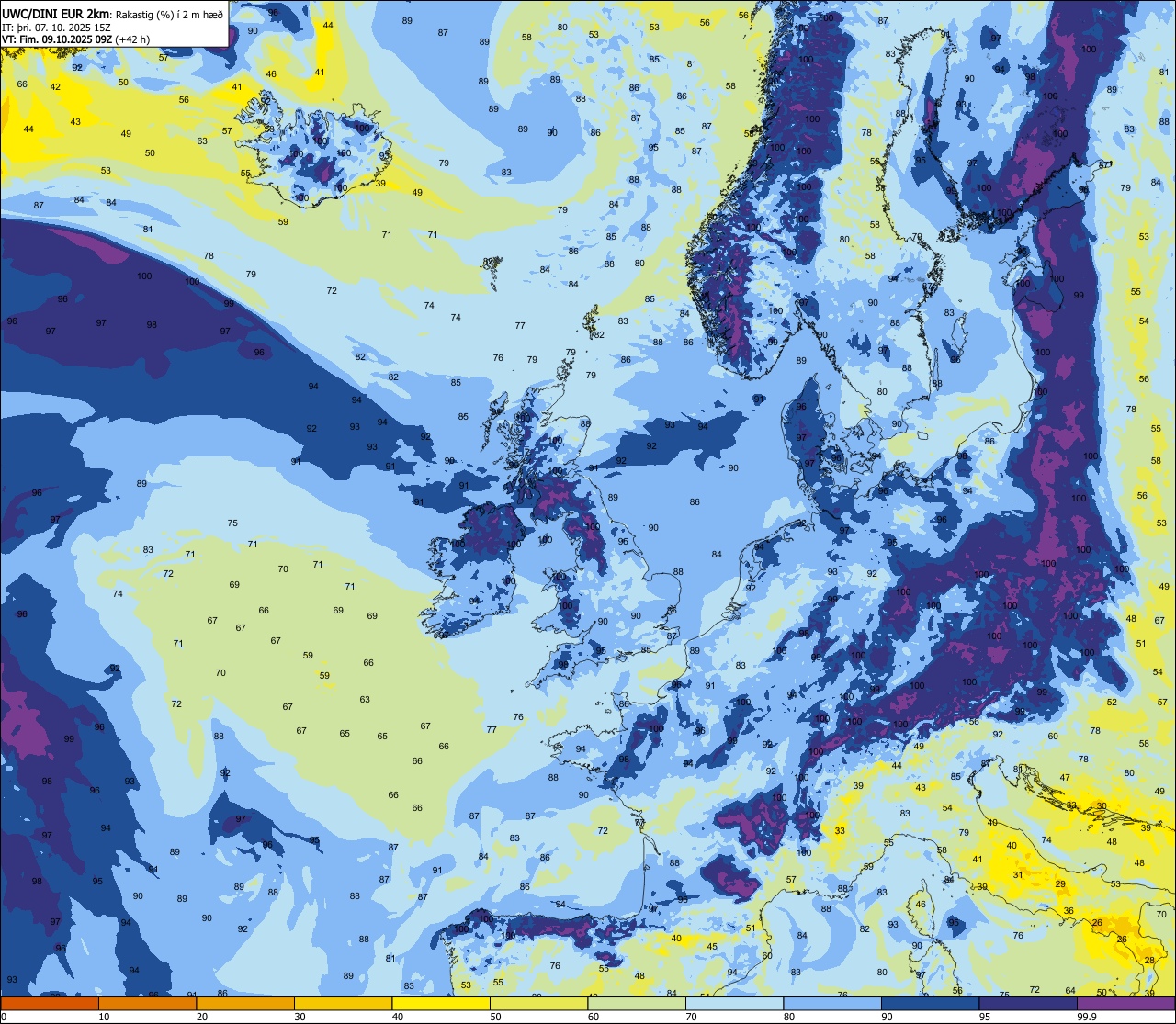
Task: Click the '33' humidity value over southern France
Action: 840,831
